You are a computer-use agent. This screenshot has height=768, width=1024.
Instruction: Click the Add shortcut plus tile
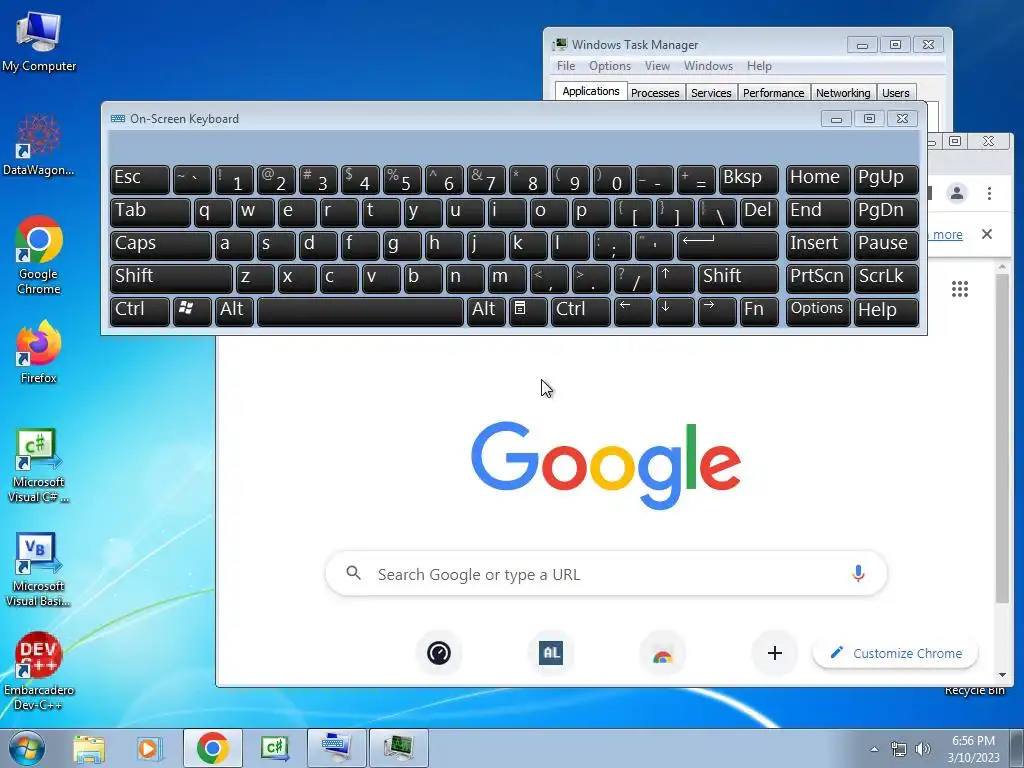tap(775, 652)
